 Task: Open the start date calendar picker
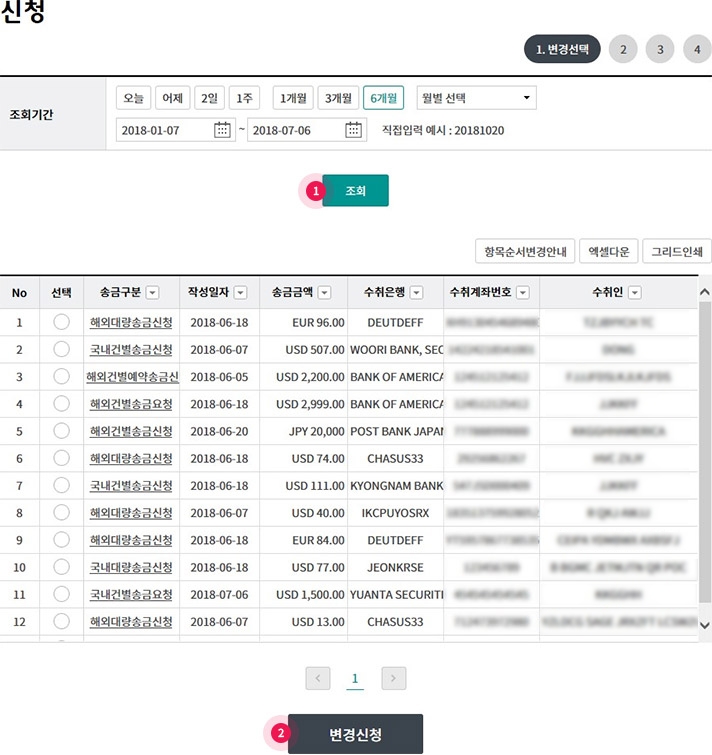pyautogui.click(x=222, y=130)
